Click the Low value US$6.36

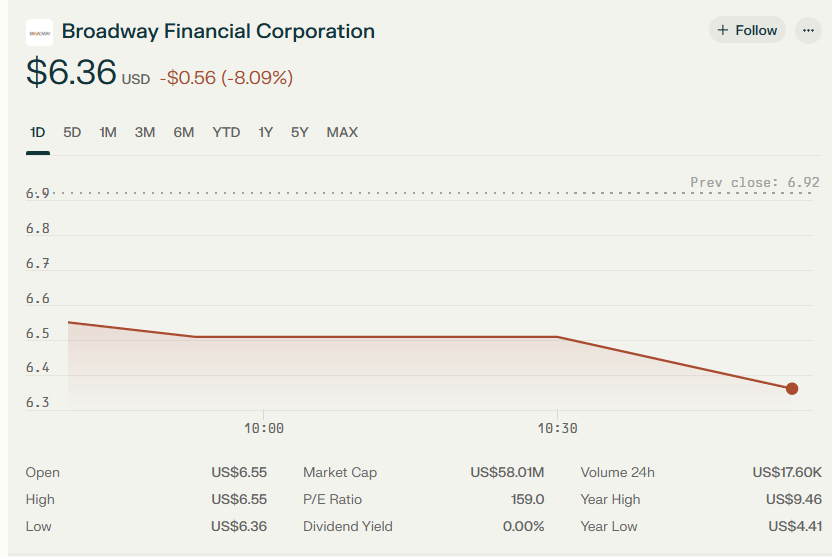(x=239, y=526)
